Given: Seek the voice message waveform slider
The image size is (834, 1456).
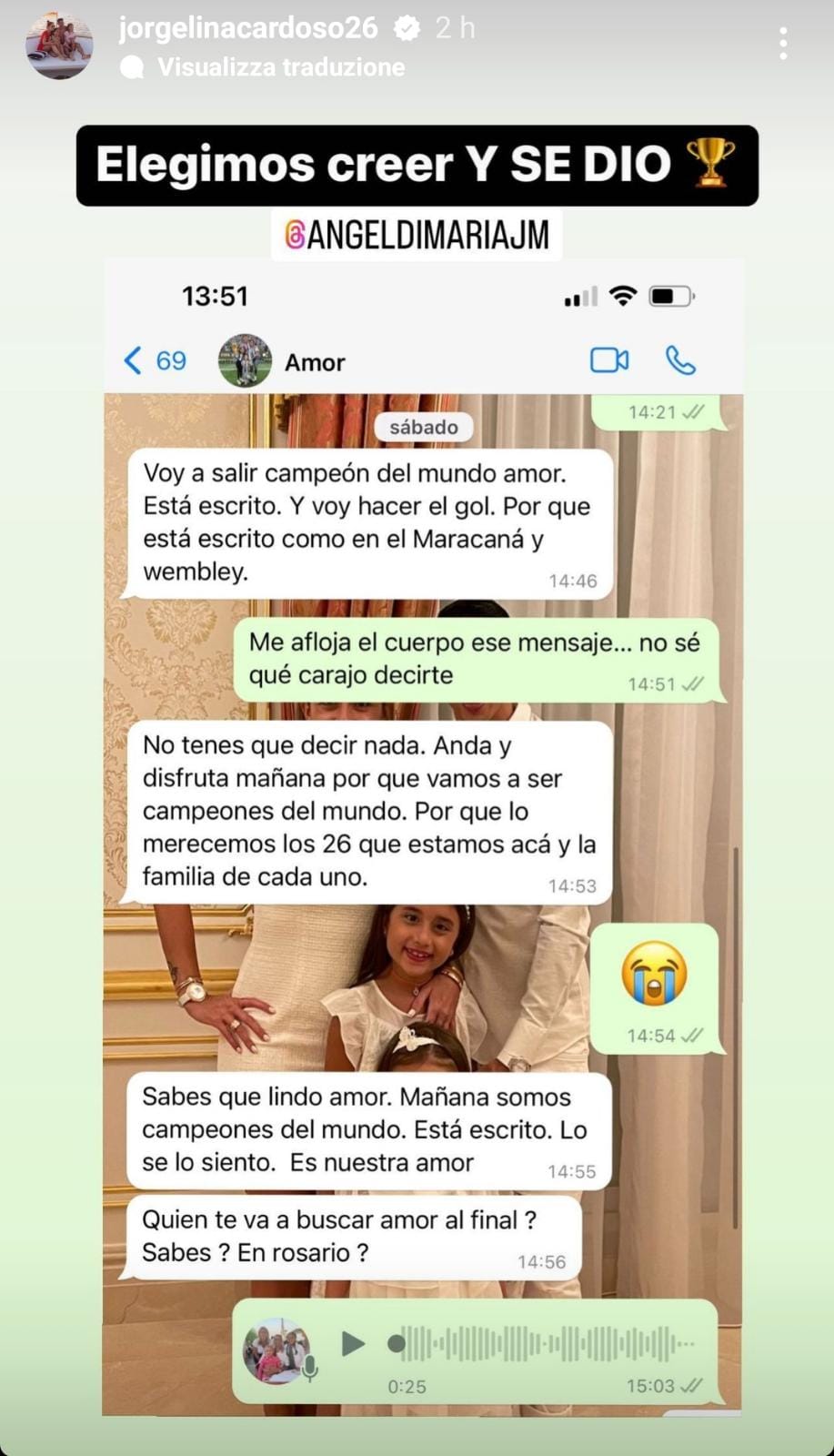Looking at the screenshot, I should pos(542,1343).
